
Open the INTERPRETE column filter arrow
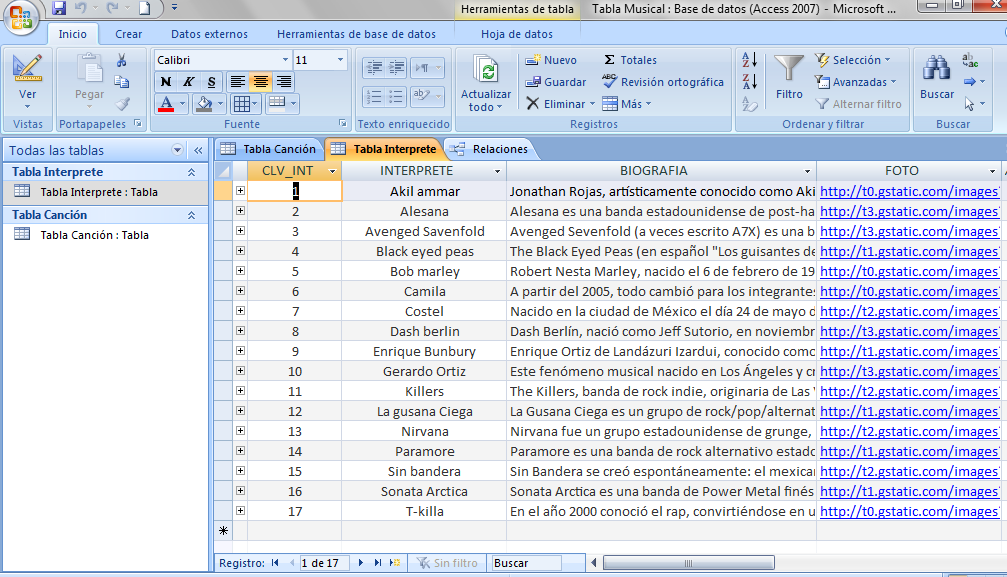coord(497,171)
